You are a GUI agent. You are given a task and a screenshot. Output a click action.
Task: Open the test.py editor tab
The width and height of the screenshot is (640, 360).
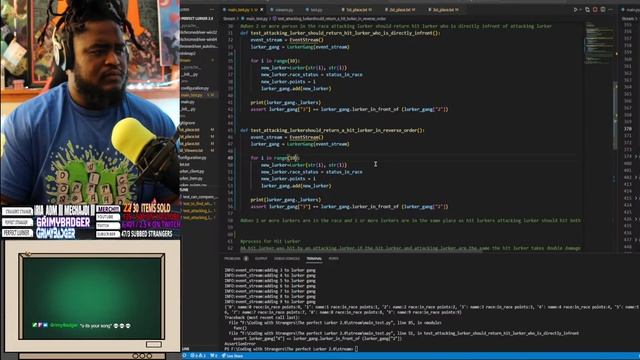315,10
